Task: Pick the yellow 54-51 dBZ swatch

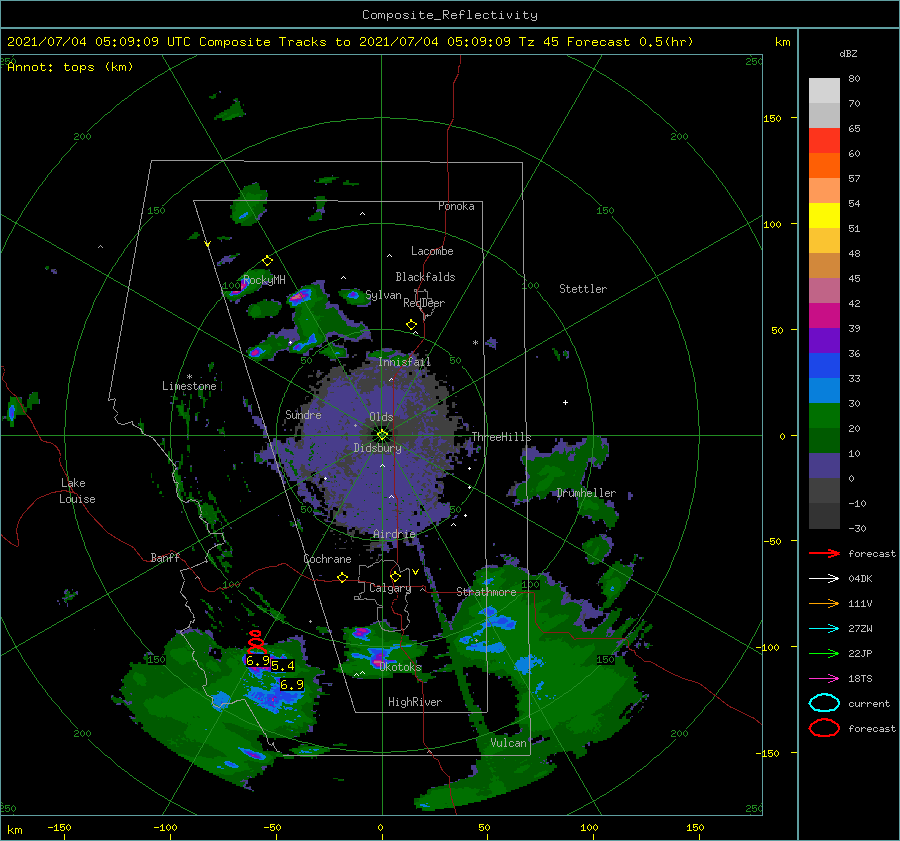Action: pos(824,216)
